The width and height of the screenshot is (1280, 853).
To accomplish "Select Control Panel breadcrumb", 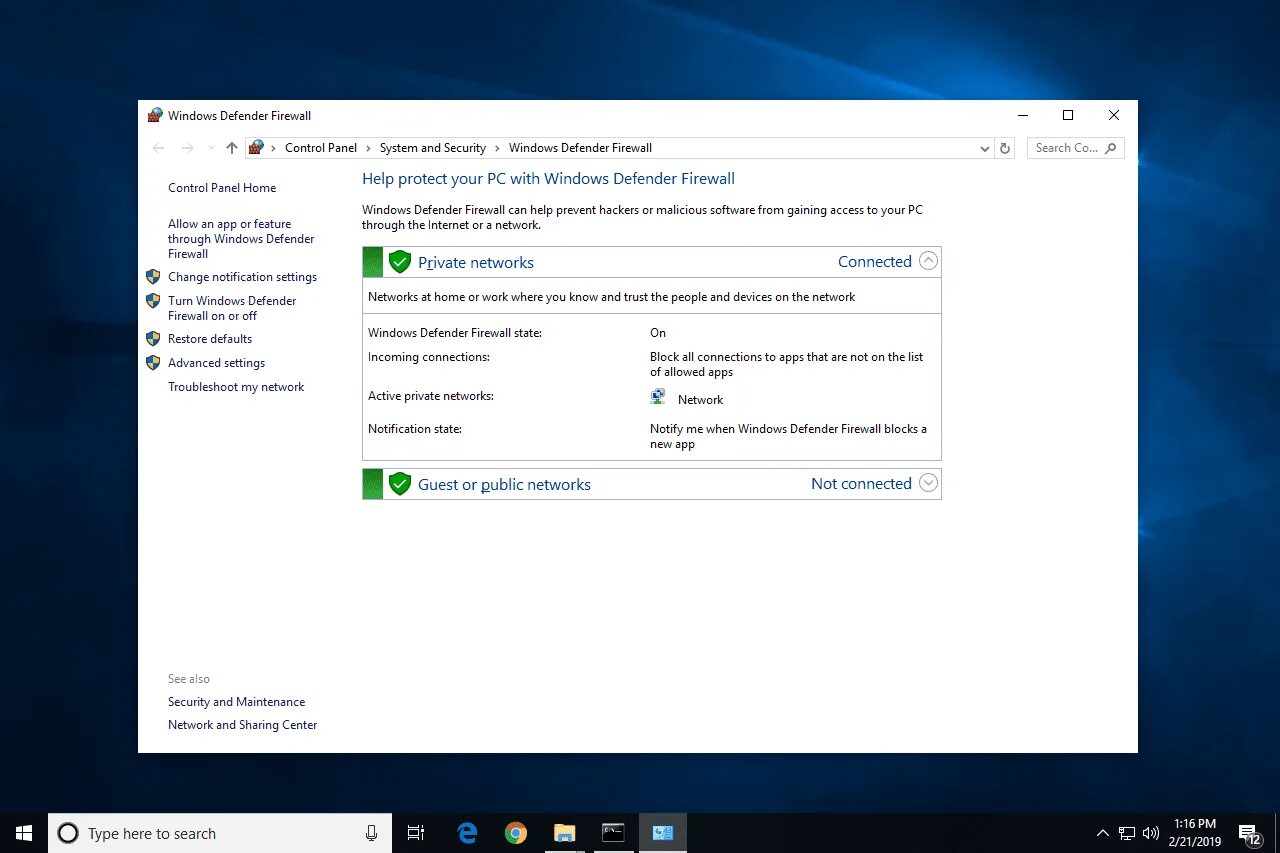I will point(320,148).
